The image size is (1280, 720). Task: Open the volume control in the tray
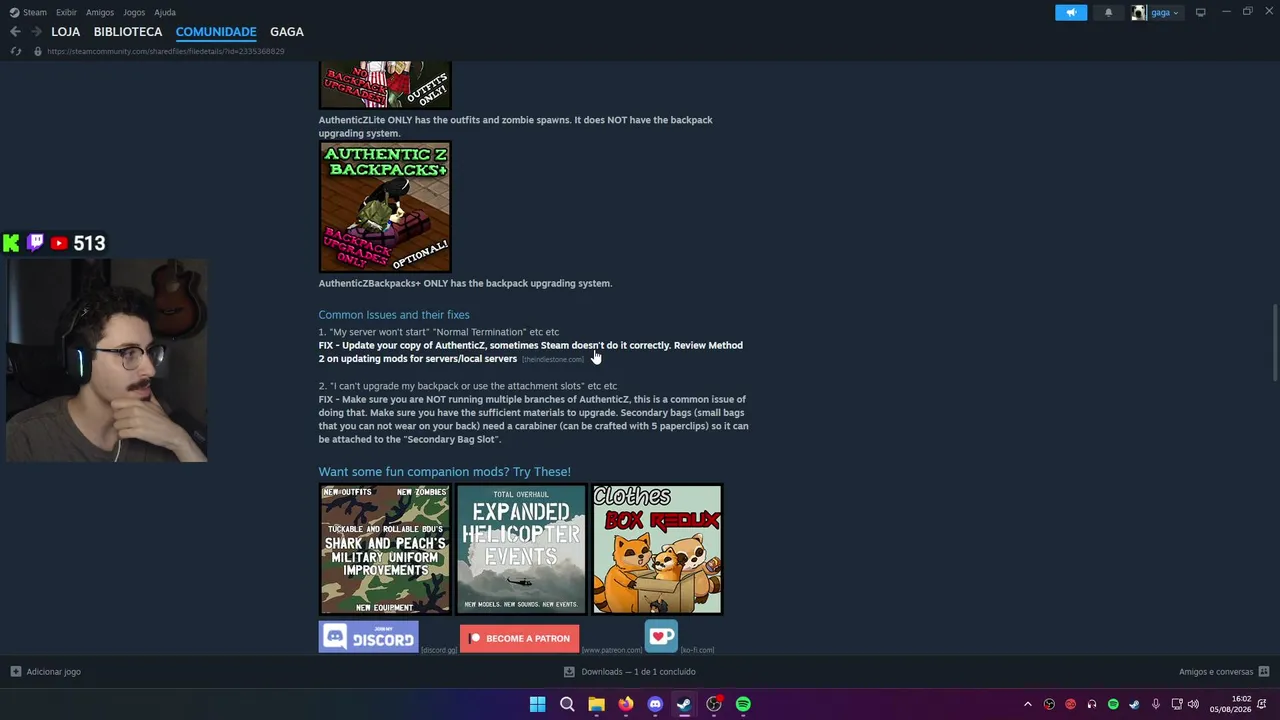point(1193,704)
